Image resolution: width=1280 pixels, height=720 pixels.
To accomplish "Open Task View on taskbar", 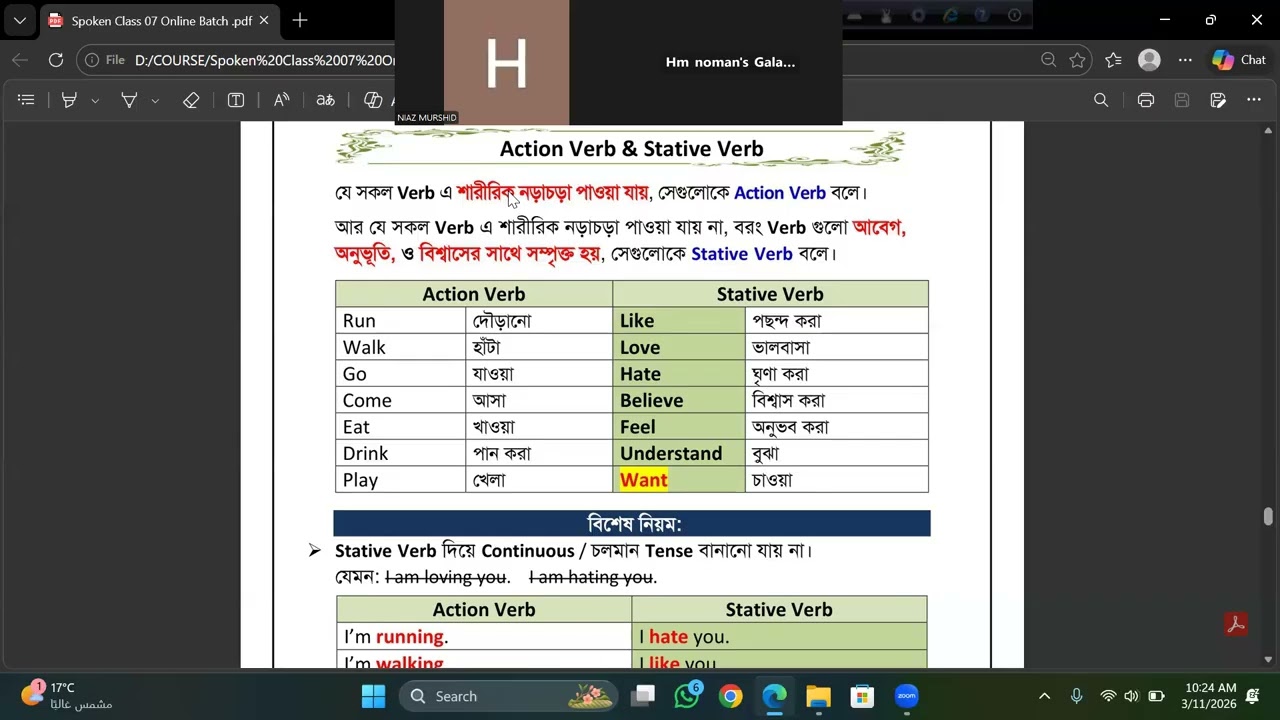I will click(643, 696).
